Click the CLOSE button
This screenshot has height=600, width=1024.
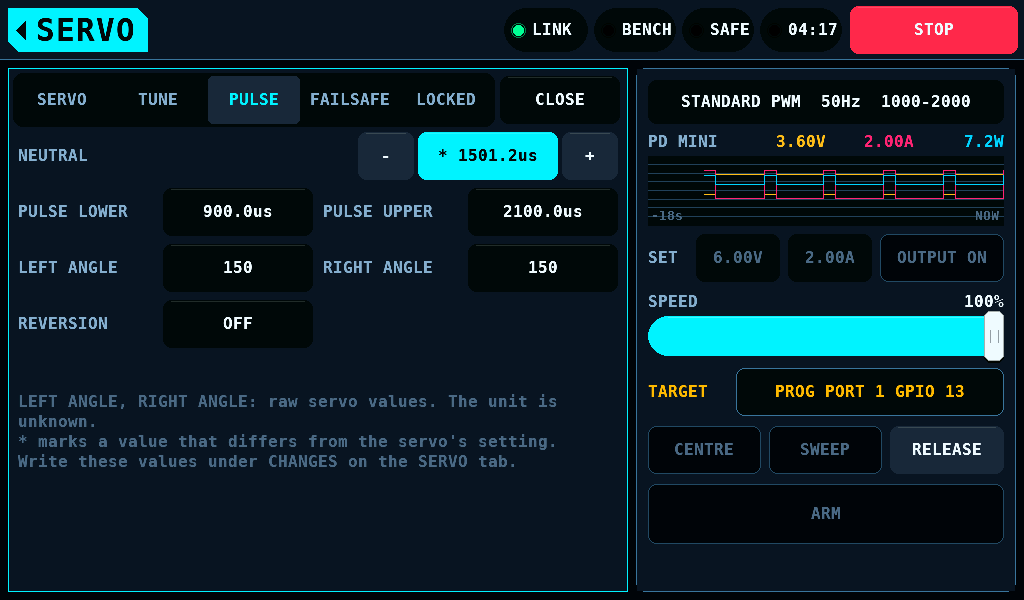pos(560,100)
